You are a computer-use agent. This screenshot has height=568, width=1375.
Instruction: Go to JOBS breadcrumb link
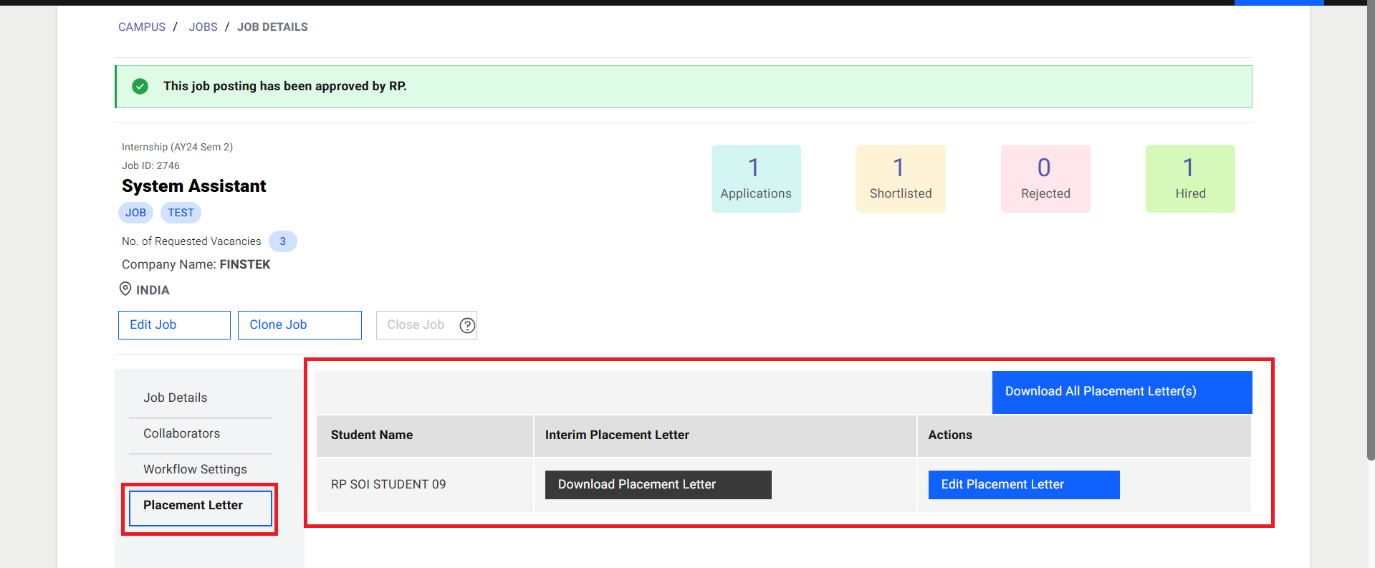coord(203,27)
